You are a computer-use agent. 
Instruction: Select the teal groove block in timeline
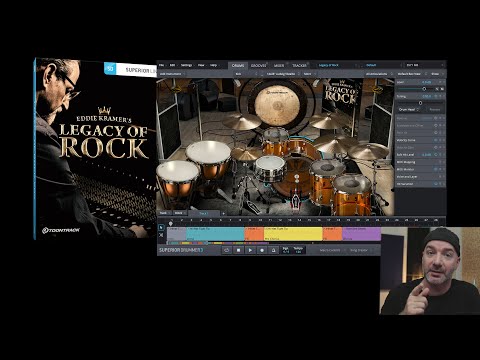point(215,234)
